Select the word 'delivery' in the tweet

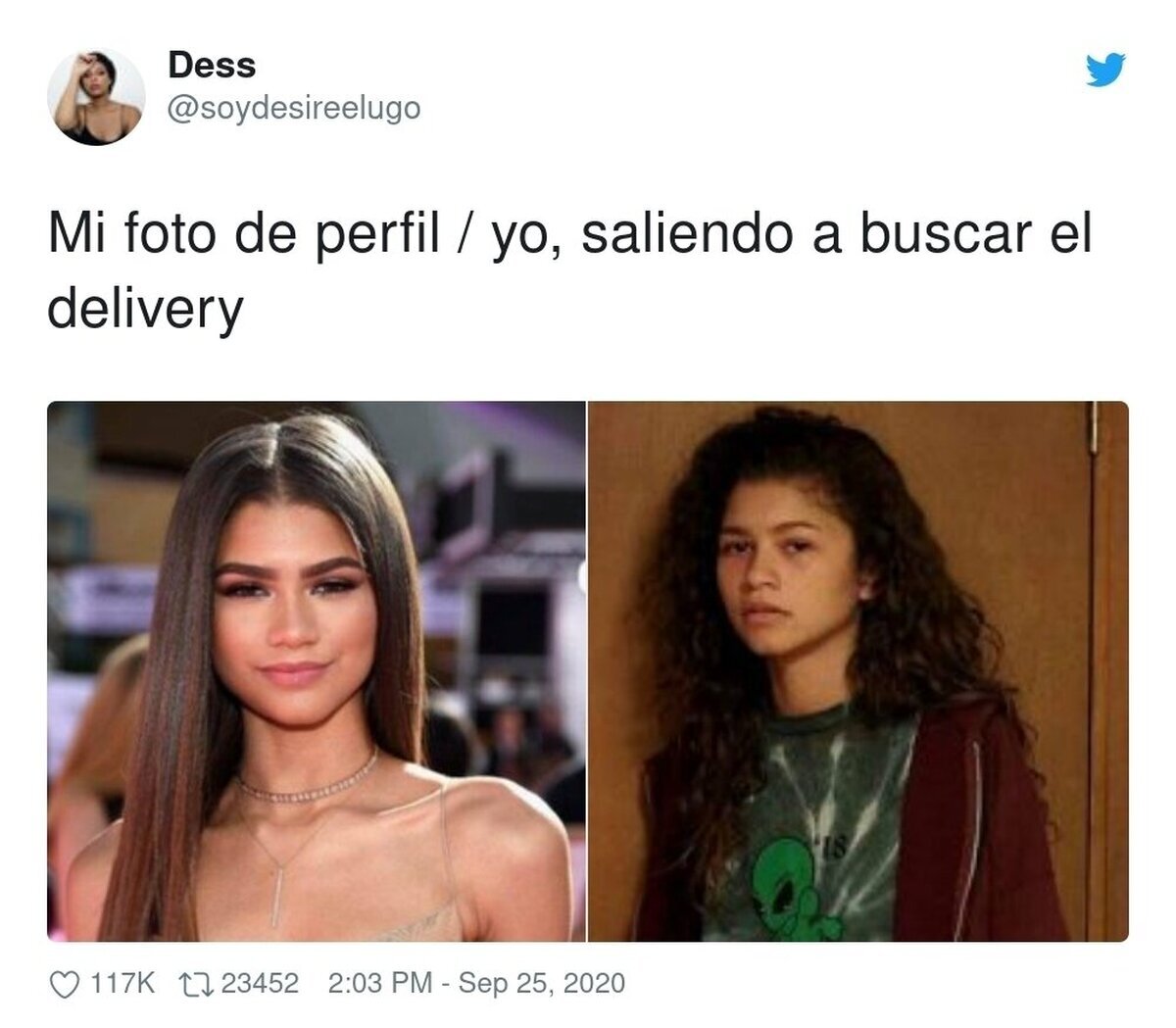tap(145, 310)
